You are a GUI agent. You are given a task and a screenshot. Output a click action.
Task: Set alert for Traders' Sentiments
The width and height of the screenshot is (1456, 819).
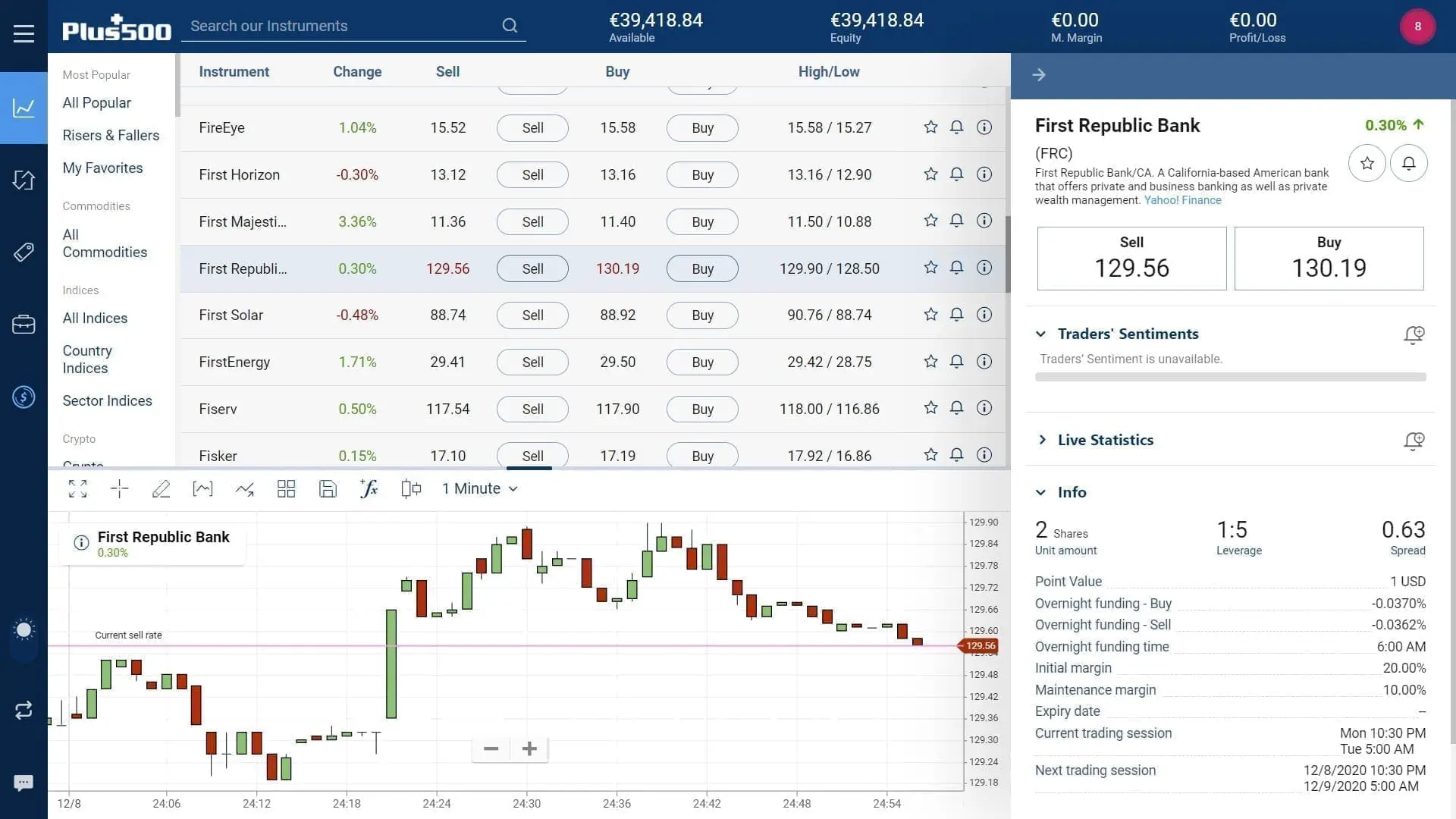coord(1414,334)
